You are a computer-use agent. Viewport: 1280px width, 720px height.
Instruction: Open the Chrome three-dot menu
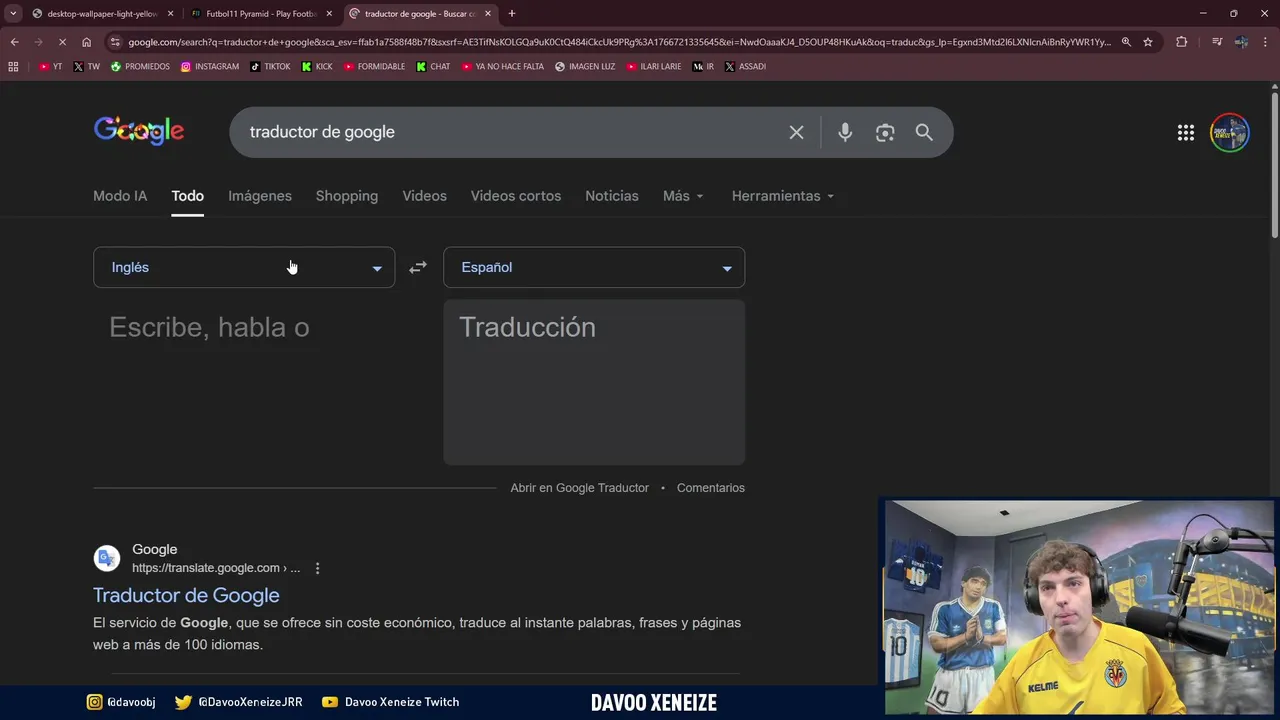(1266, 42)
